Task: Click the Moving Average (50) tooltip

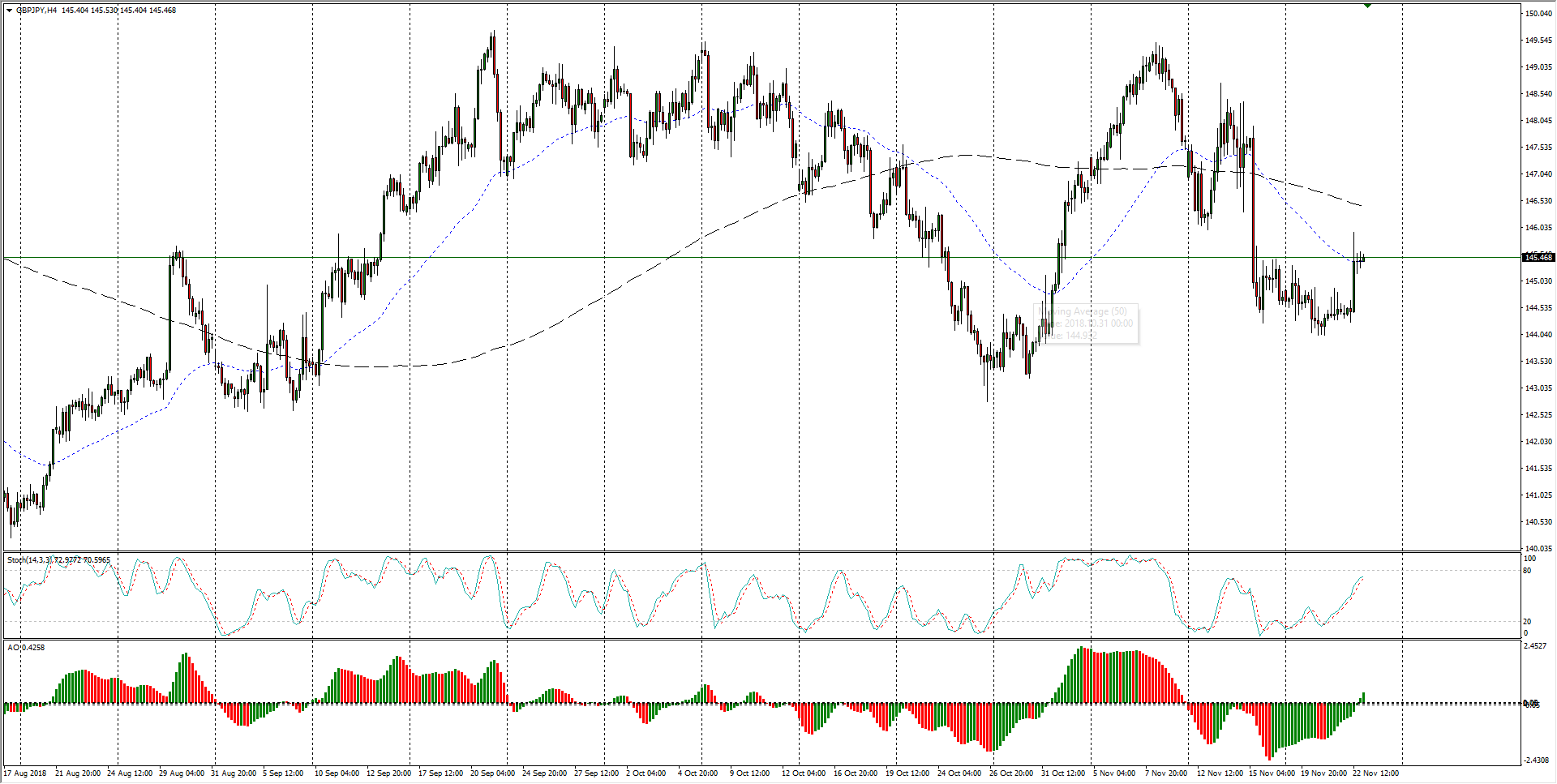Action: 1088,323
